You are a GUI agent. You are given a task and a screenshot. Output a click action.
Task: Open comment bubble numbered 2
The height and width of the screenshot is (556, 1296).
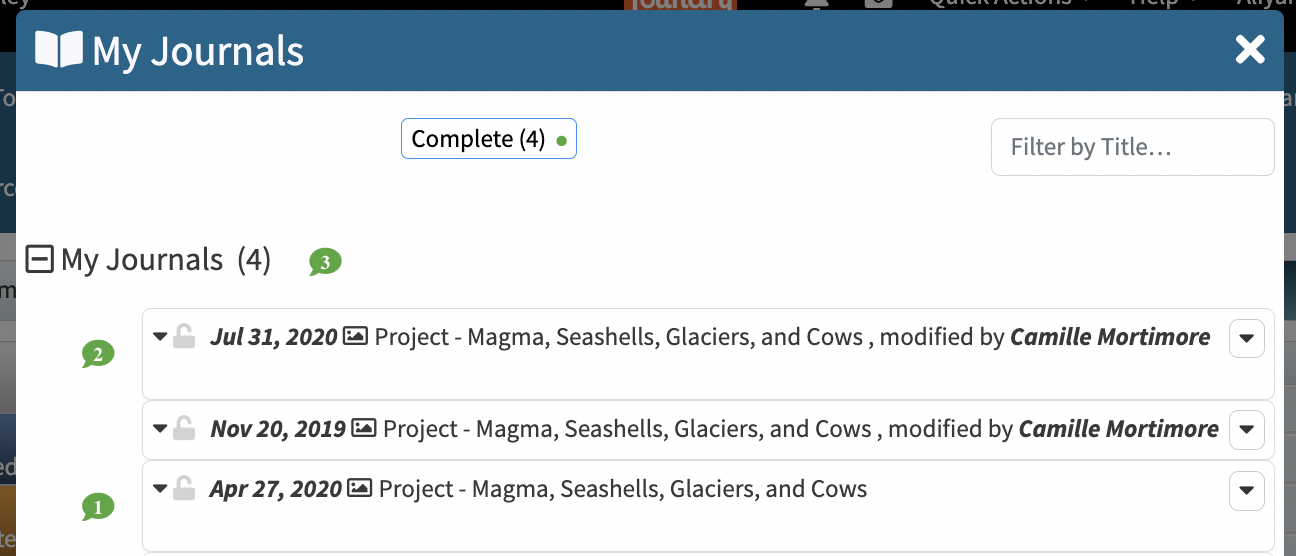click(98, 355)
